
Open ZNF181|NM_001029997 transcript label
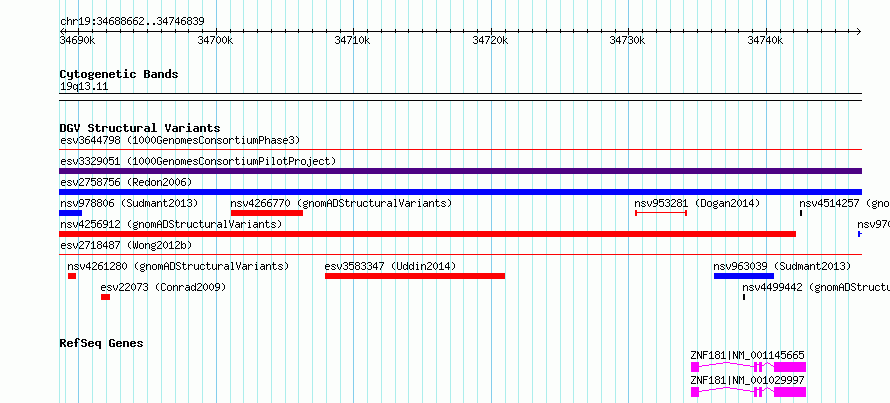click(748, 380)
